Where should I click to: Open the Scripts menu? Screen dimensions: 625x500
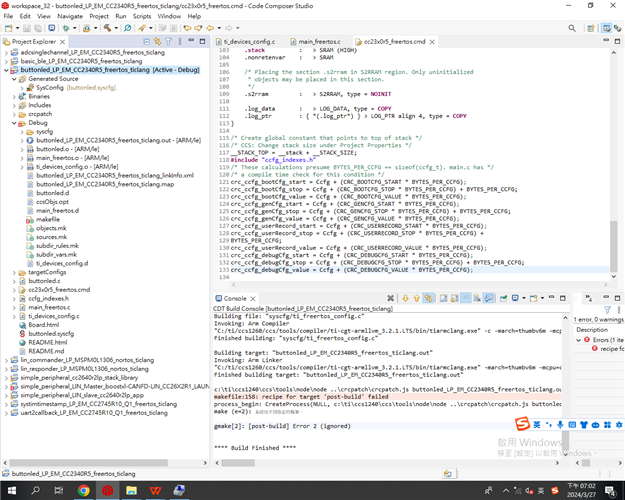click(x=142, y=16)
